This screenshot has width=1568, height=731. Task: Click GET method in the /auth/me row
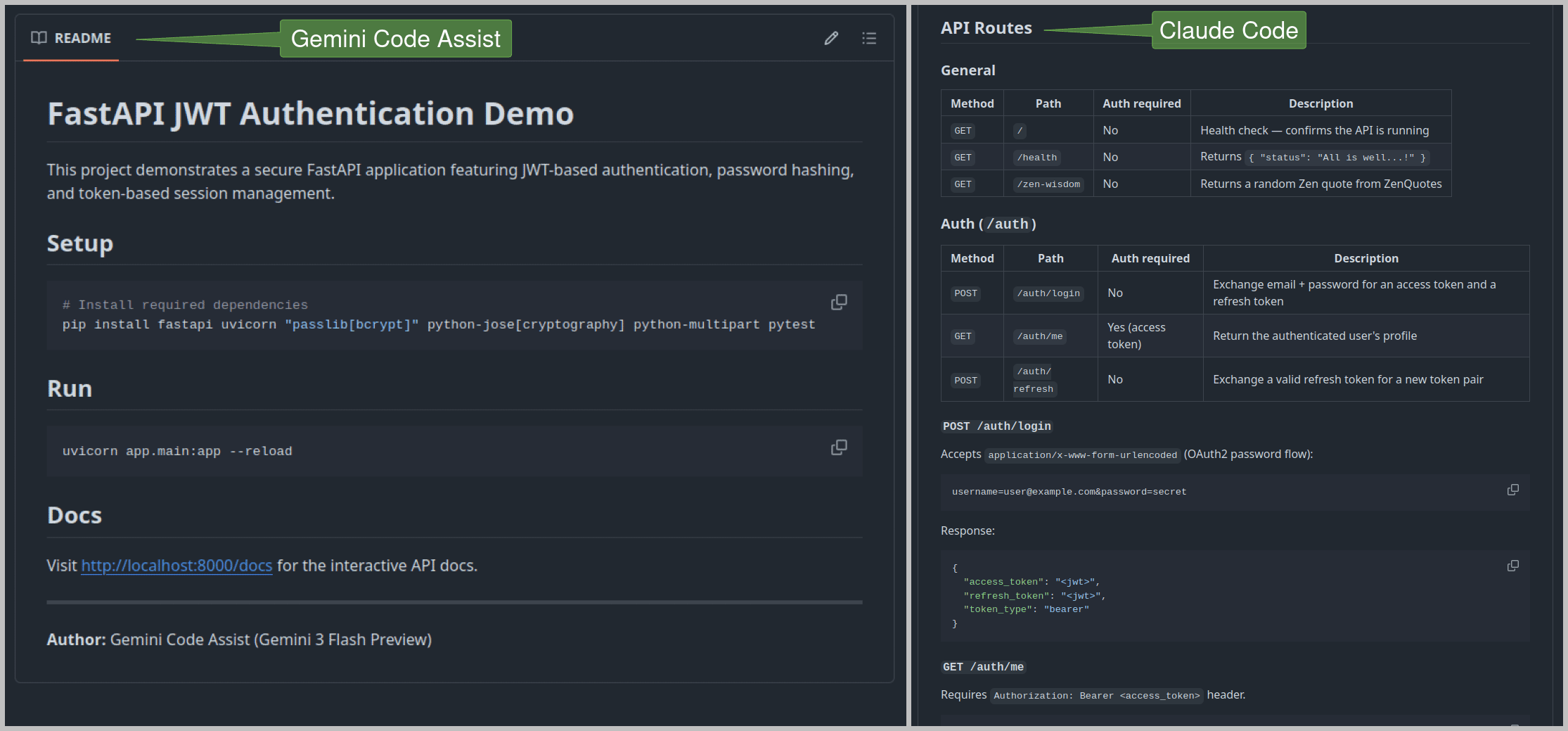(963, 336)
